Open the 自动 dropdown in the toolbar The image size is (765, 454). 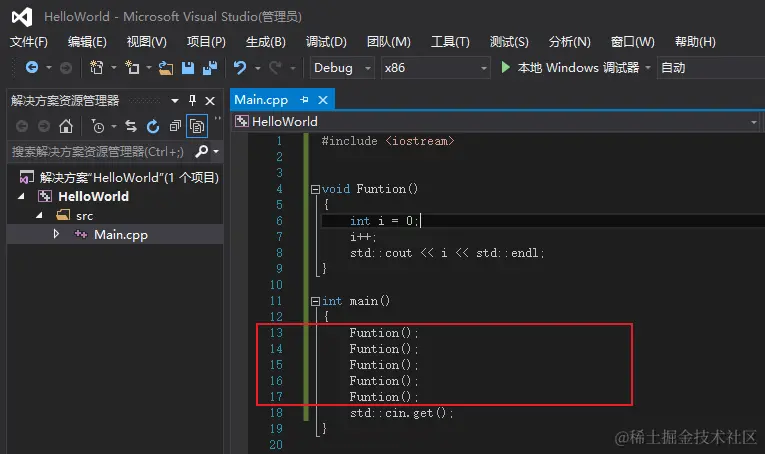click(711, 68)
